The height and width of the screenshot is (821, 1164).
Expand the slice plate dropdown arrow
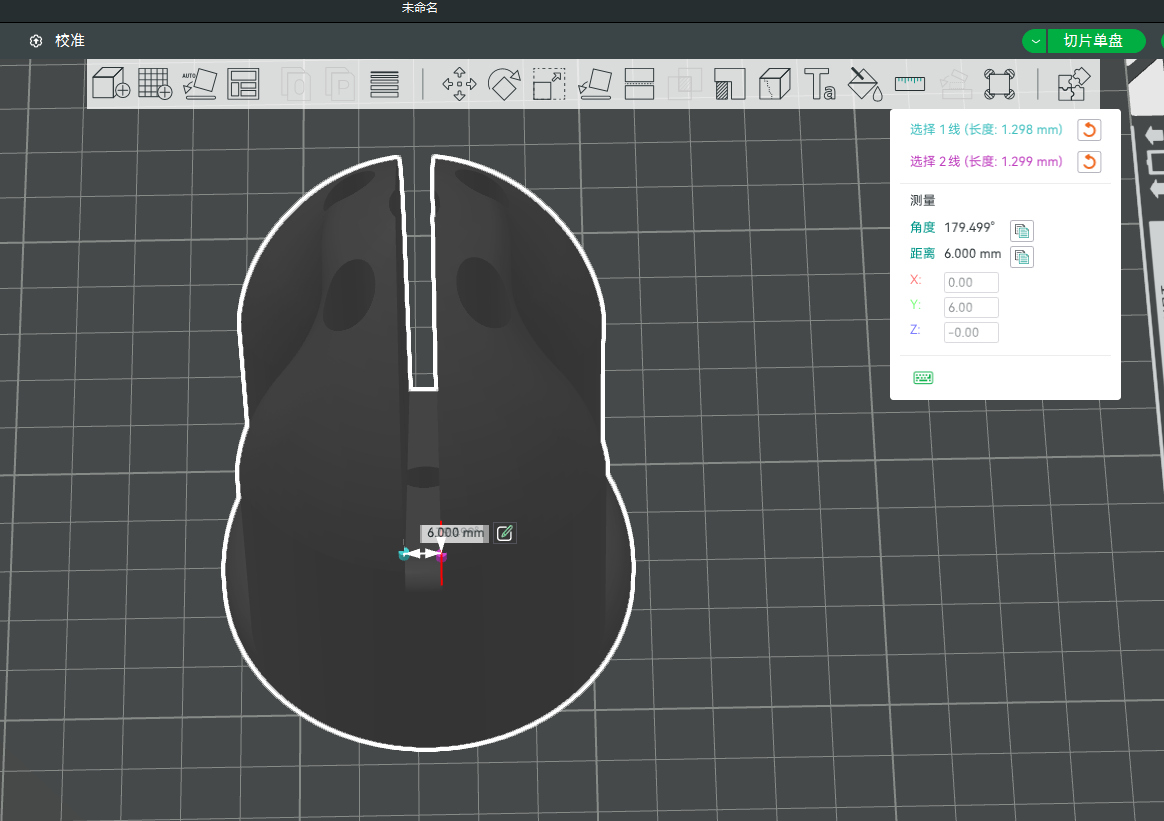pyautogui.click(x=1035, y=41)
